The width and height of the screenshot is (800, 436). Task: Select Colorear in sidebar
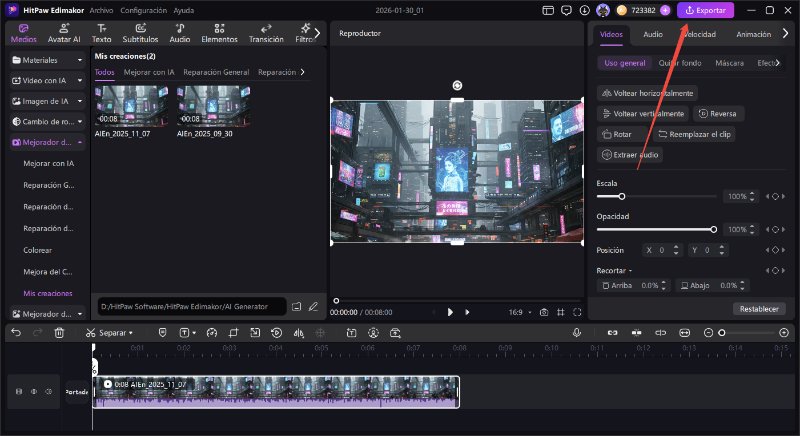[37, 250]
